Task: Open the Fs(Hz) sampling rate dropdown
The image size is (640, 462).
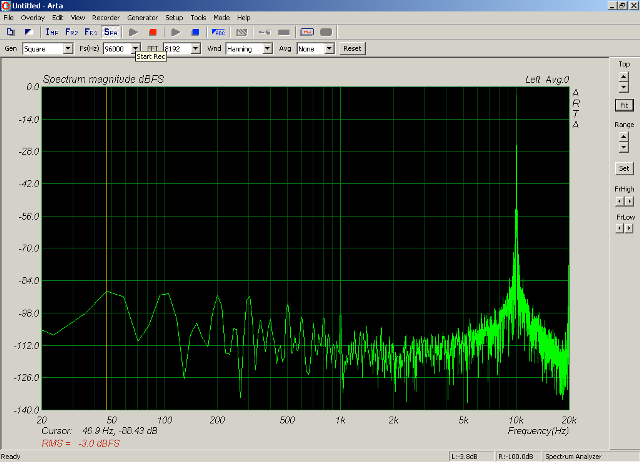Action: pyautogui.click(x=136, y=49)
